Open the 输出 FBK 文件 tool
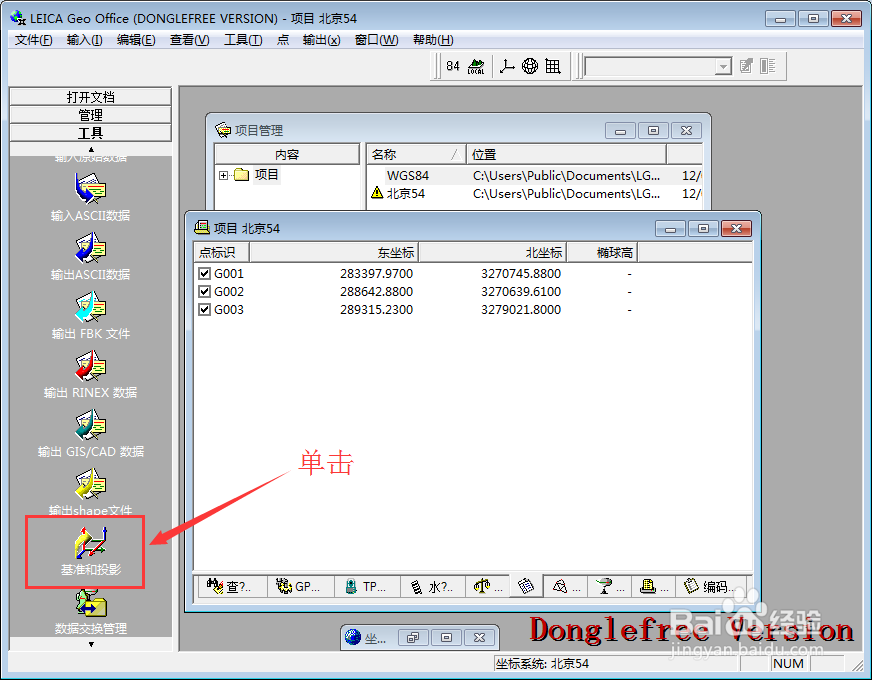 [90, 315]
